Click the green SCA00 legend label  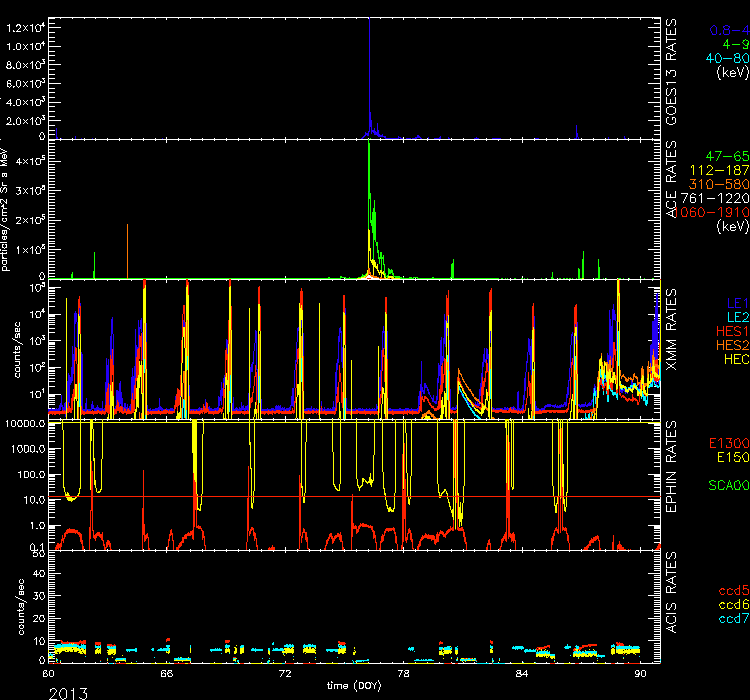point(724,485)
